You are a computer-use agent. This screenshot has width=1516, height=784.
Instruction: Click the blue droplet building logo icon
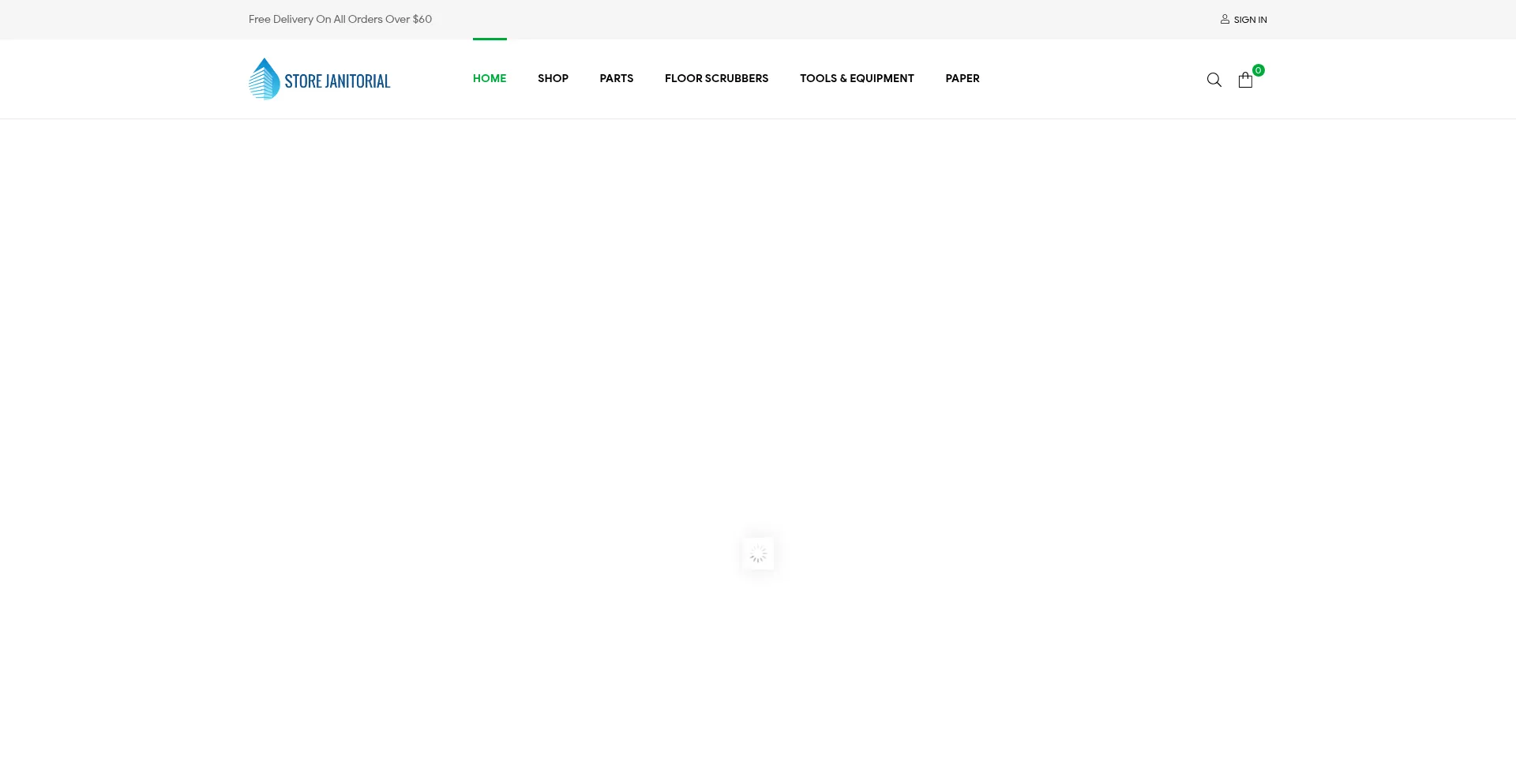[x=265, y=79]
